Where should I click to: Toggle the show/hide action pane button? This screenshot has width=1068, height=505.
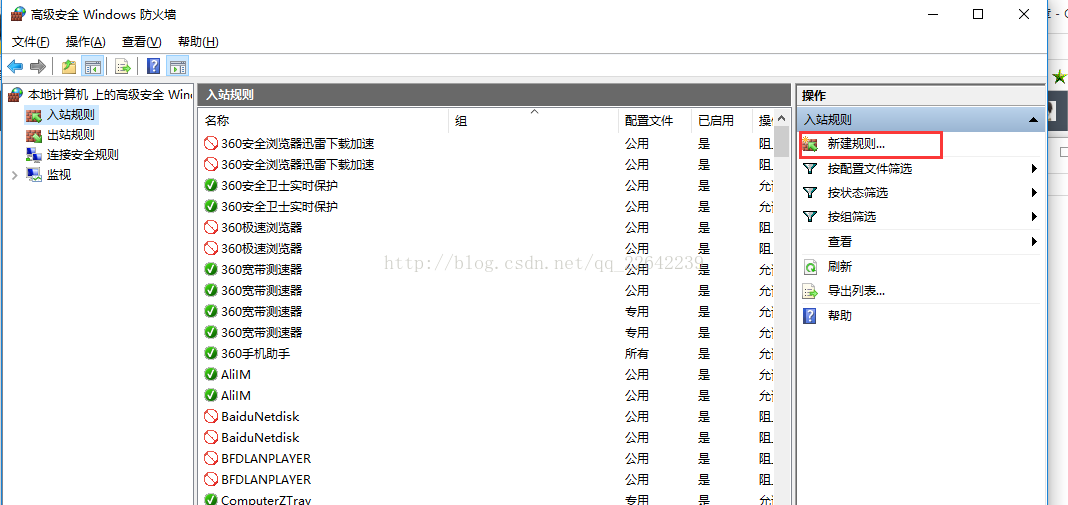coord(177,66)
